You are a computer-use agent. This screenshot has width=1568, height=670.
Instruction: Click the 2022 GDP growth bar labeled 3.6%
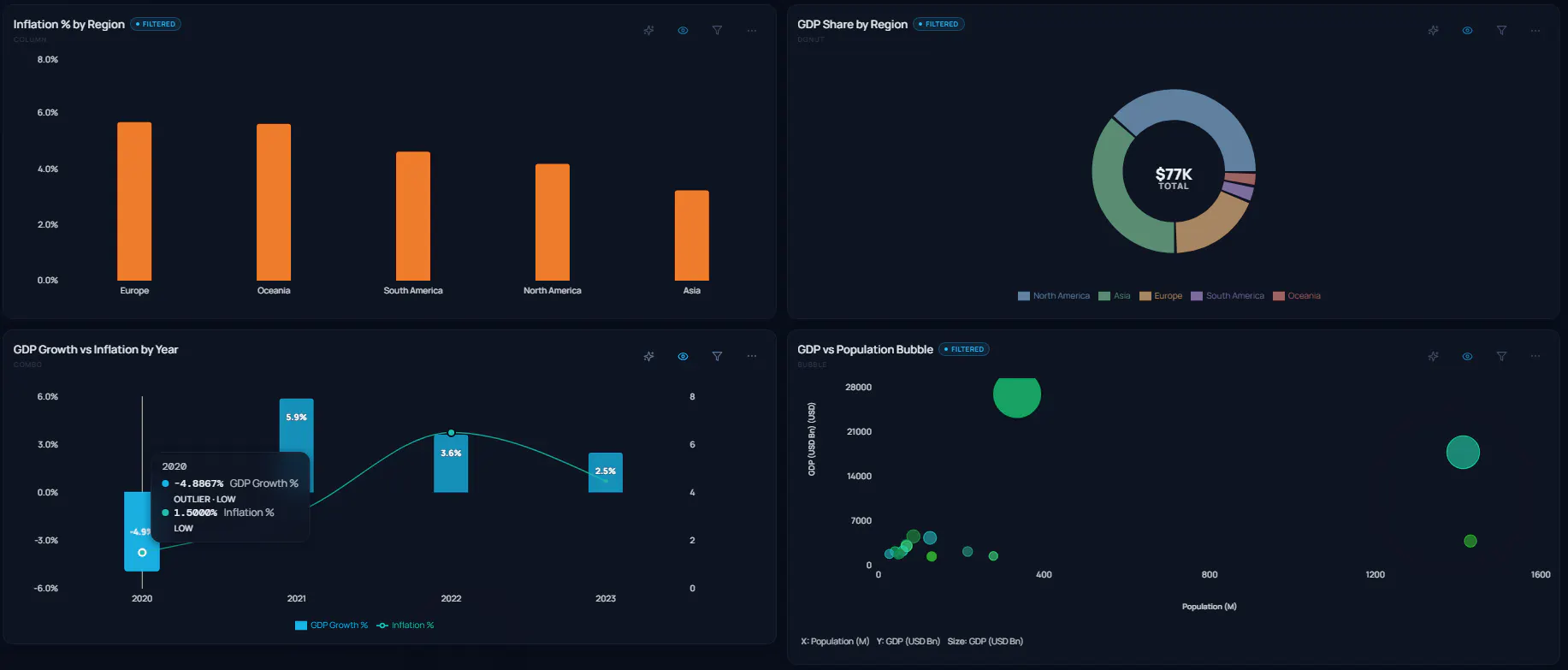point(451,463)
